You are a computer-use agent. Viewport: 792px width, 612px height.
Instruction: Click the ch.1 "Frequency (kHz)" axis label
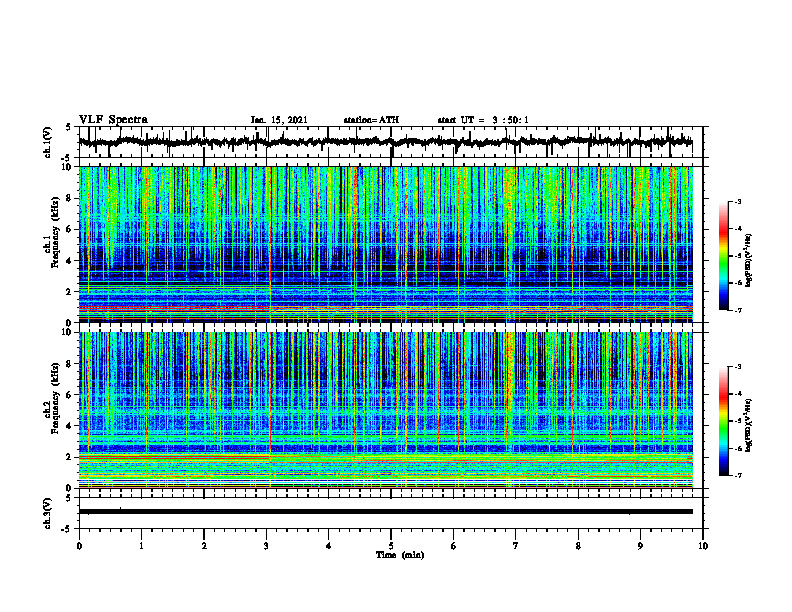(x=55, y=232)
